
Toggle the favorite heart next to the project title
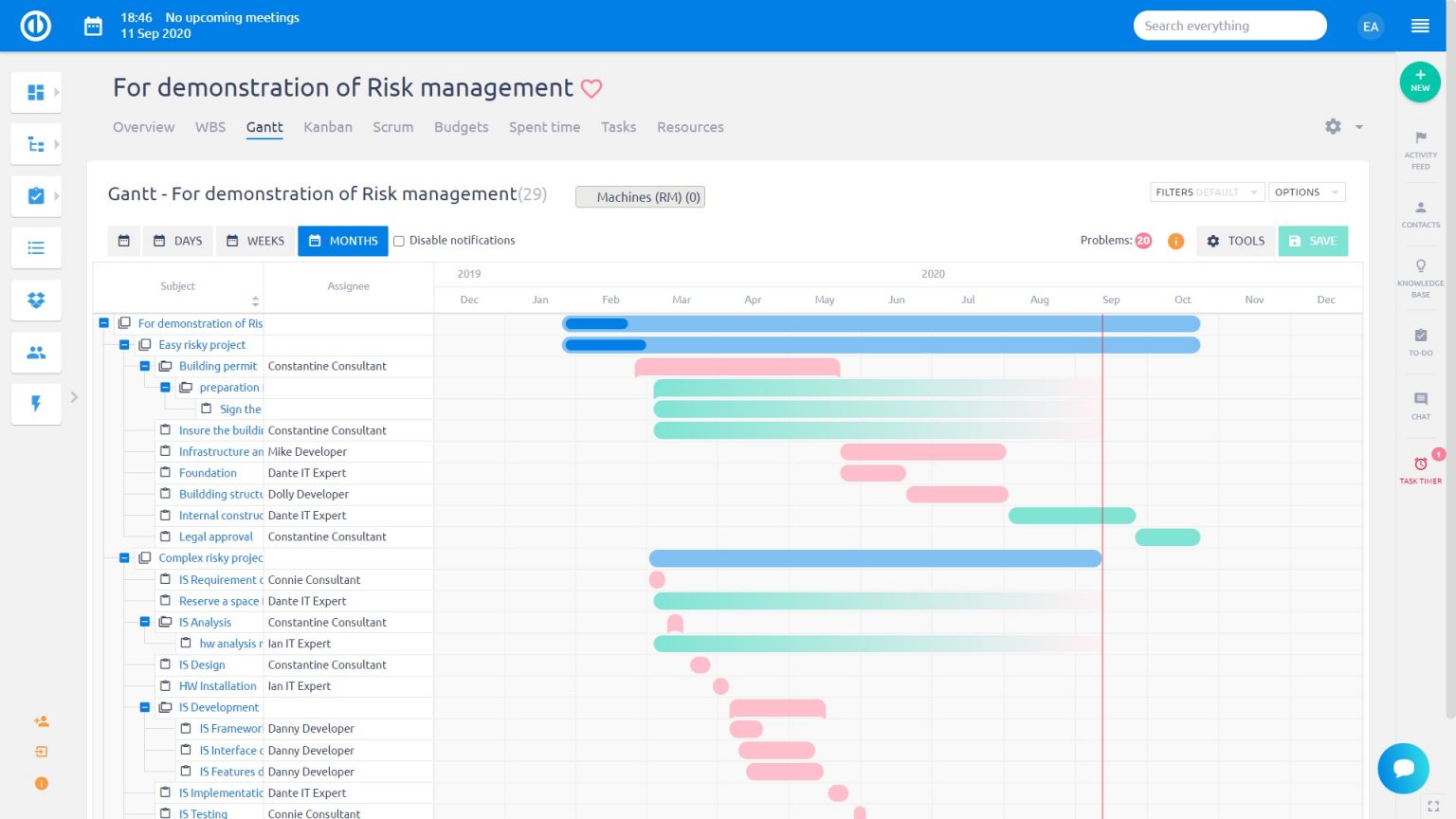pyautogui.click(x=591, y=88)
